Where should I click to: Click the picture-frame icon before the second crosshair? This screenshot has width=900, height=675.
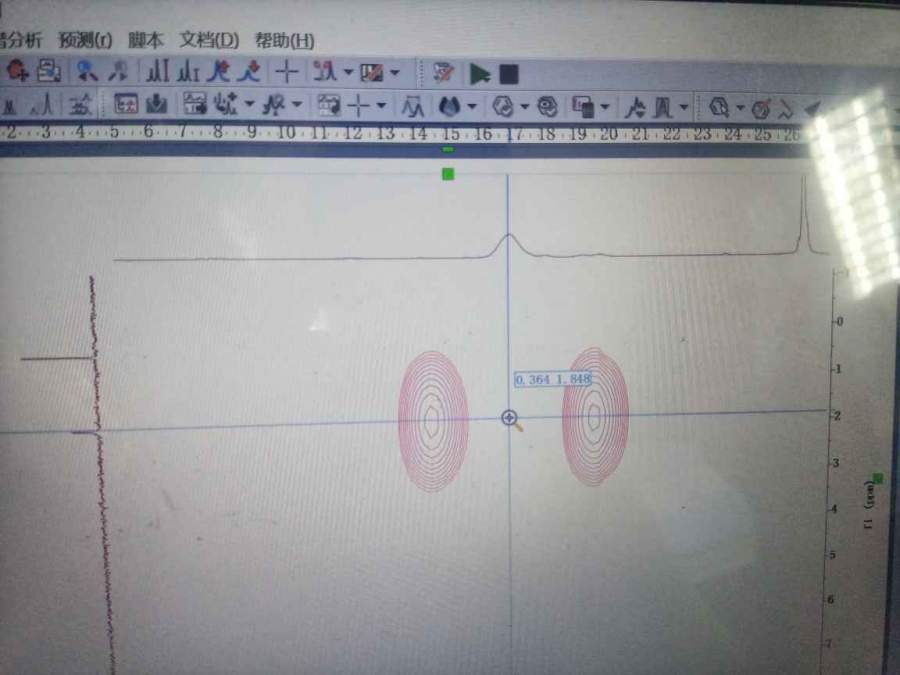(328, 105)
